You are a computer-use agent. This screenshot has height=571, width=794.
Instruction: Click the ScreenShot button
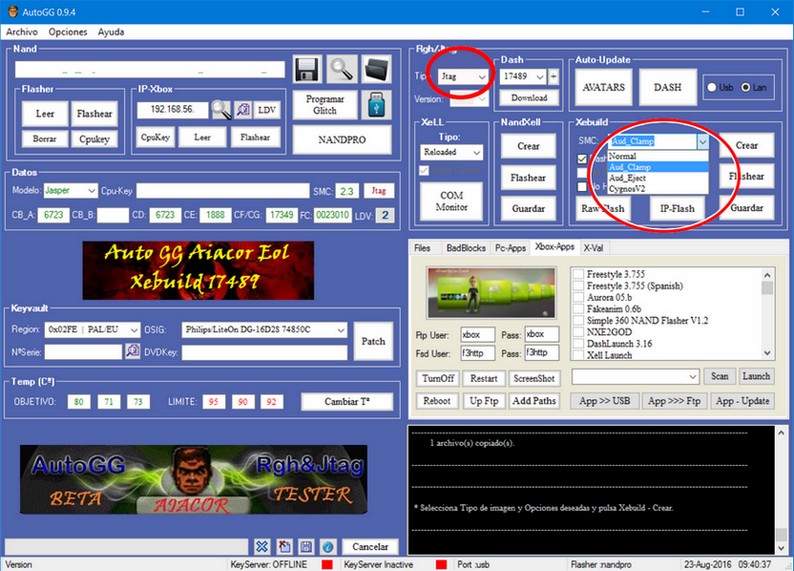(x=534, y=379)
